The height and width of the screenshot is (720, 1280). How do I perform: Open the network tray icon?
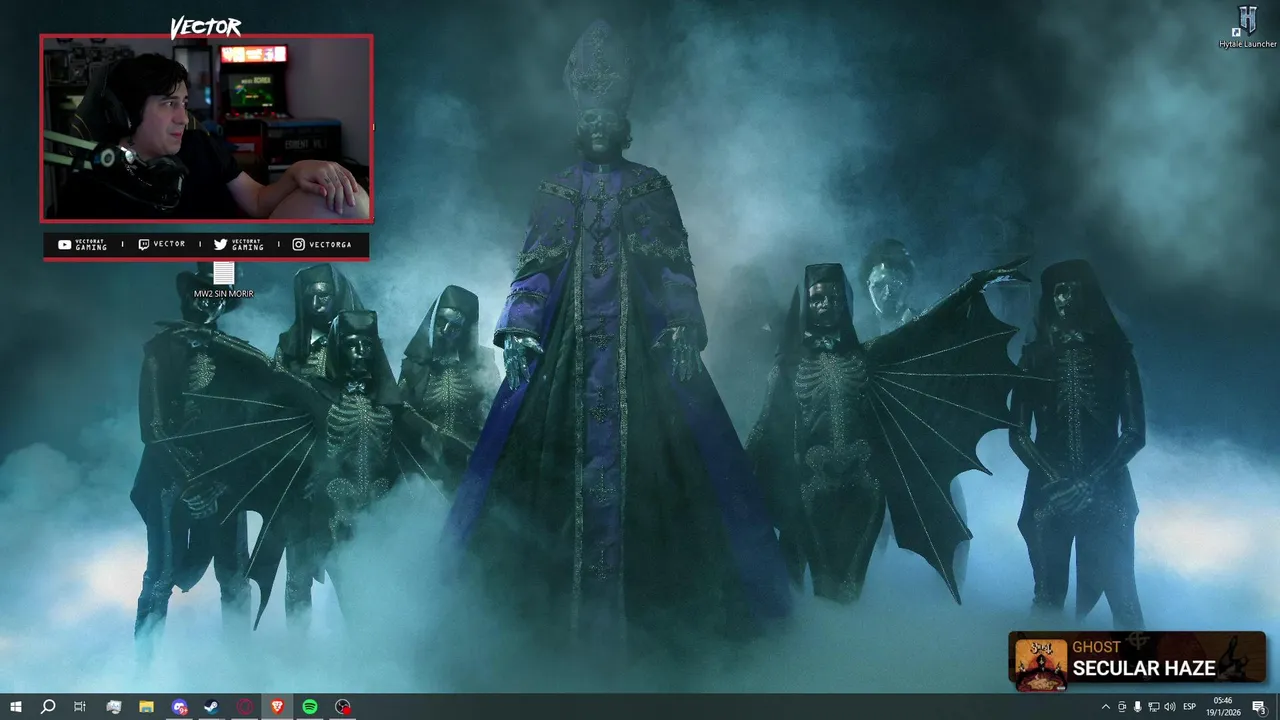[x=1154, y=707]
